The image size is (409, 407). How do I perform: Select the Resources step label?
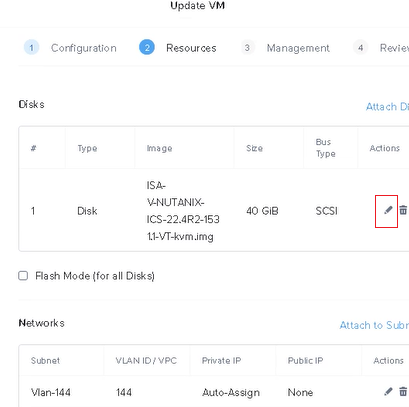191,48
